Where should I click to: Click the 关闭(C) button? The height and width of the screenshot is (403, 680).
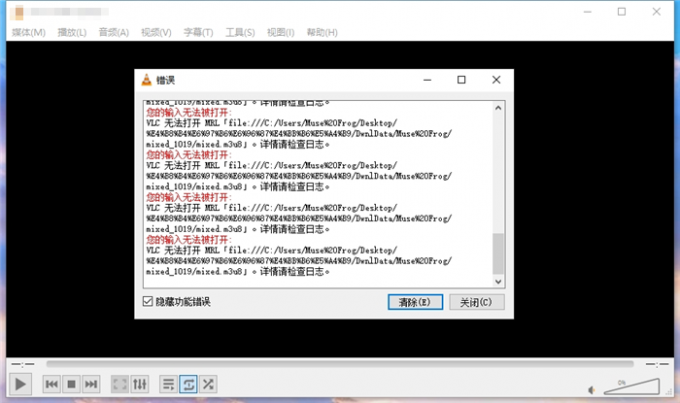pyautogui.click(x=476, y=302)
